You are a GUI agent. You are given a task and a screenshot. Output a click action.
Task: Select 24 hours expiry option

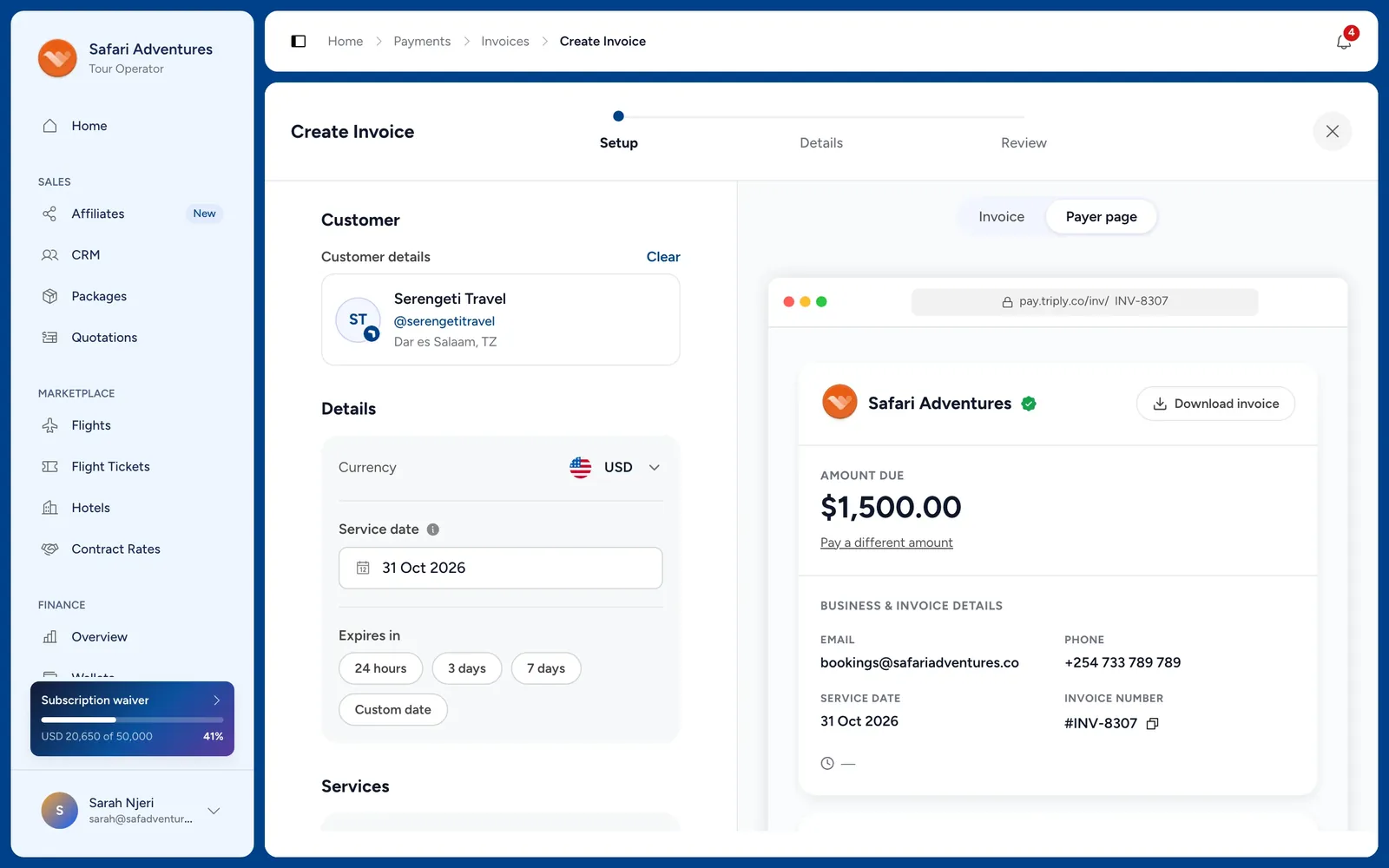coord(380,668)
